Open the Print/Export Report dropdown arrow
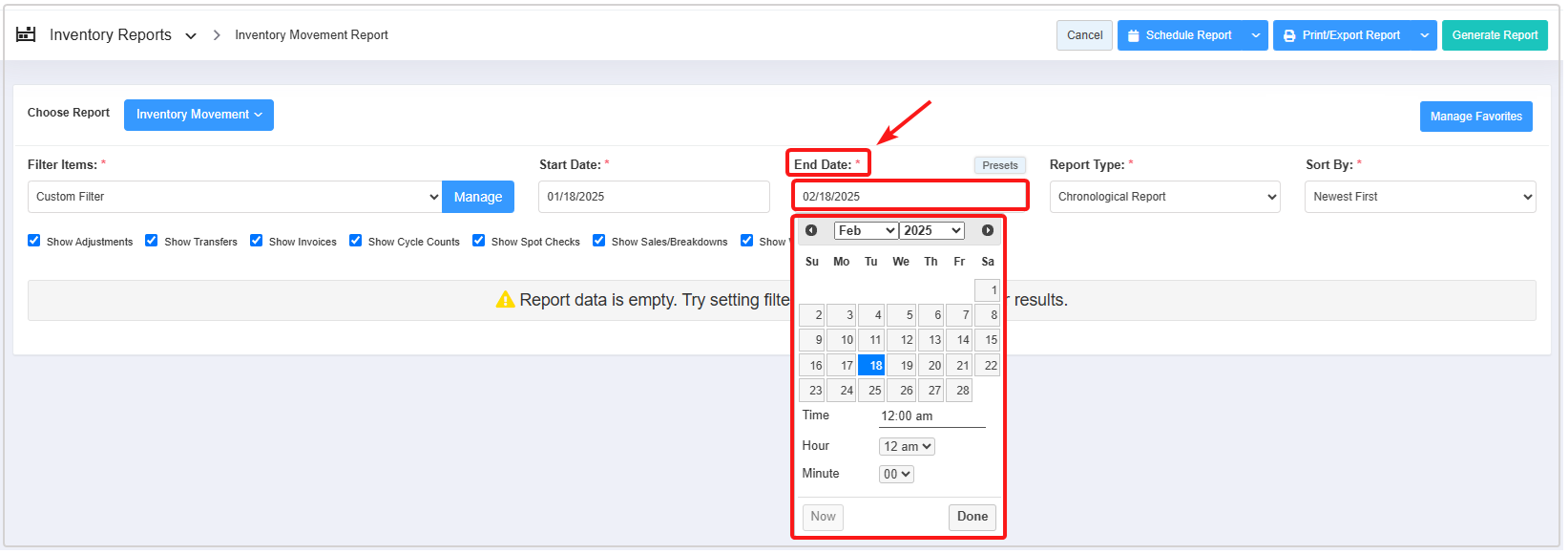 [x=1424, y=35]
